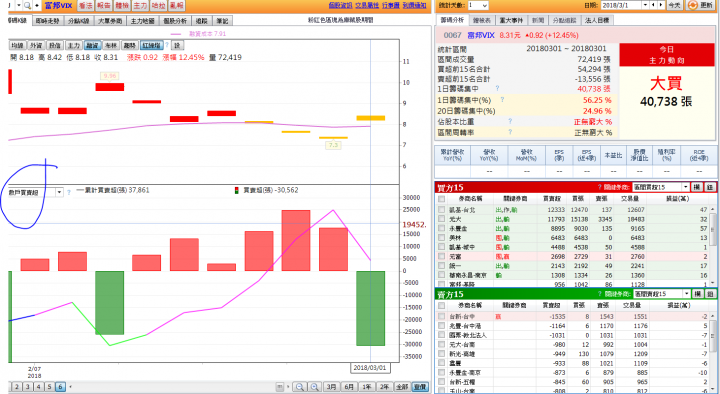The height and width of the screenshot is (394, 720).
Task: Open the 行事曆 link
Action: [x=391, y=5]
